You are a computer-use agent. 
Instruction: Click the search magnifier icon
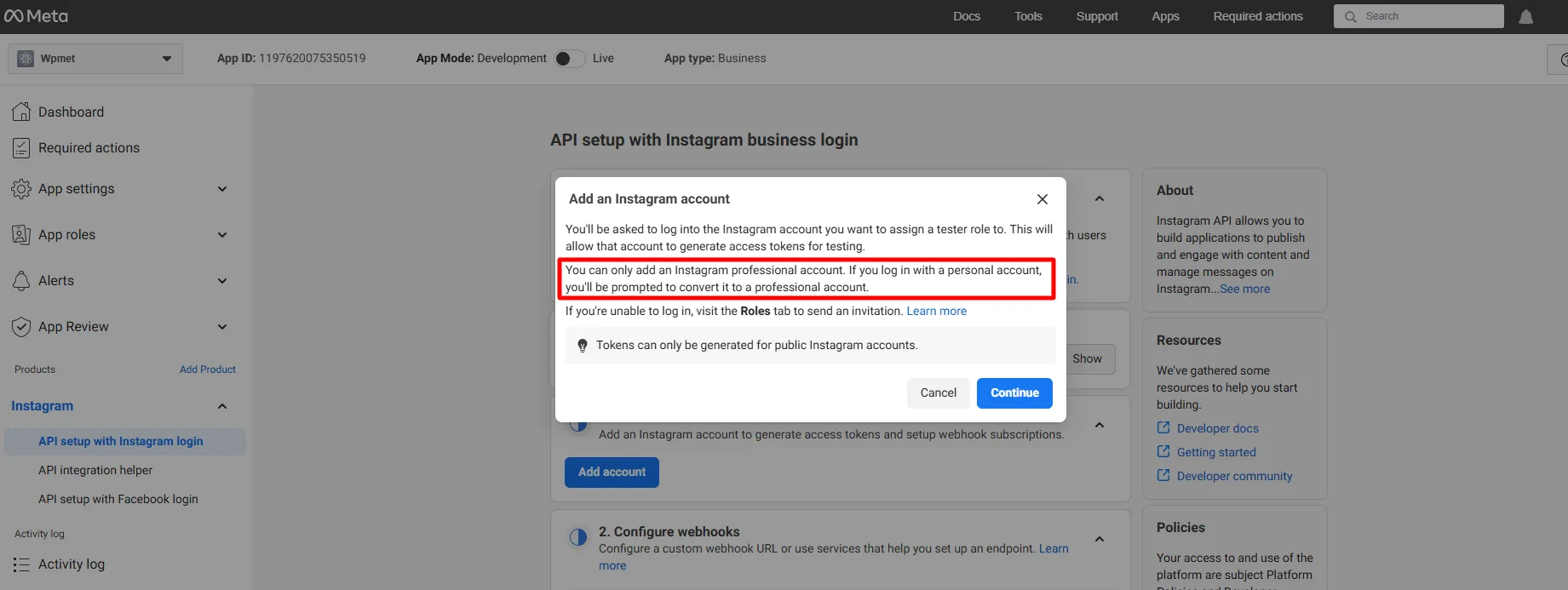pos(1350,17)
